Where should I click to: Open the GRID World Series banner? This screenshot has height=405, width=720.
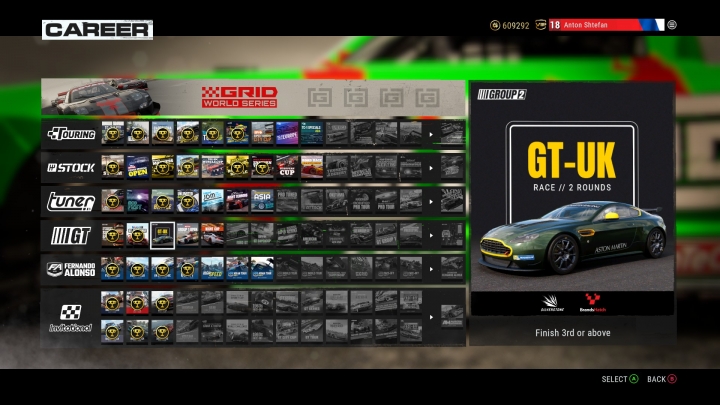253,97
